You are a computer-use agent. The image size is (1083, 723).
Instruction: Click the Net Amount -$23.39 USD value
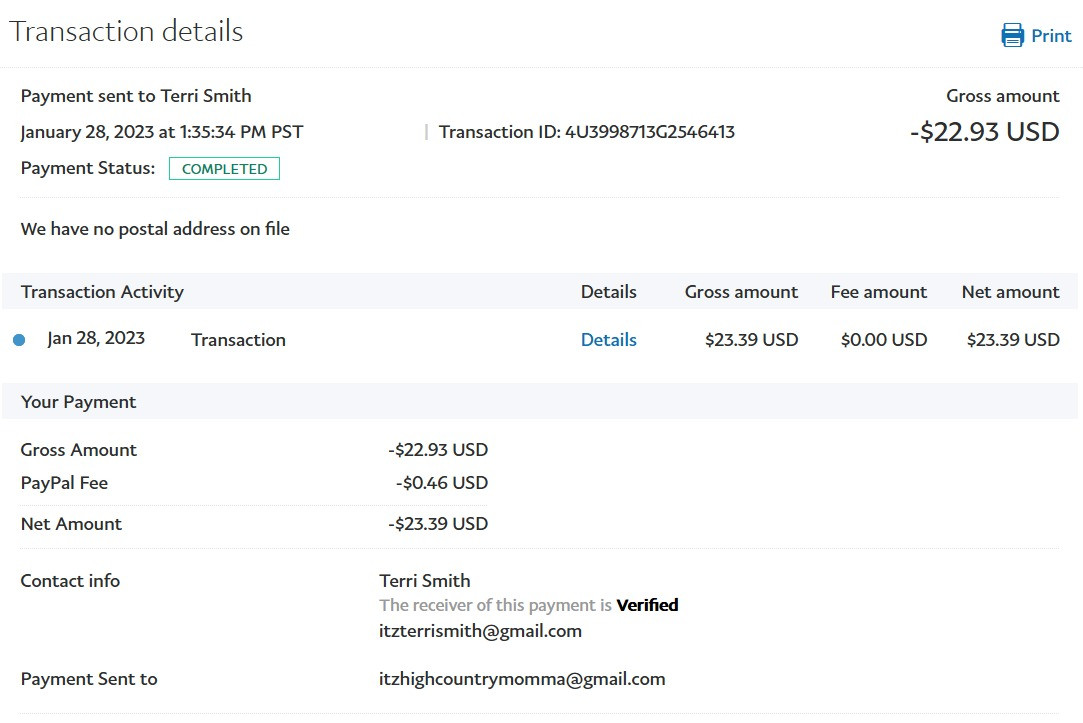click(x=438, y=524)
